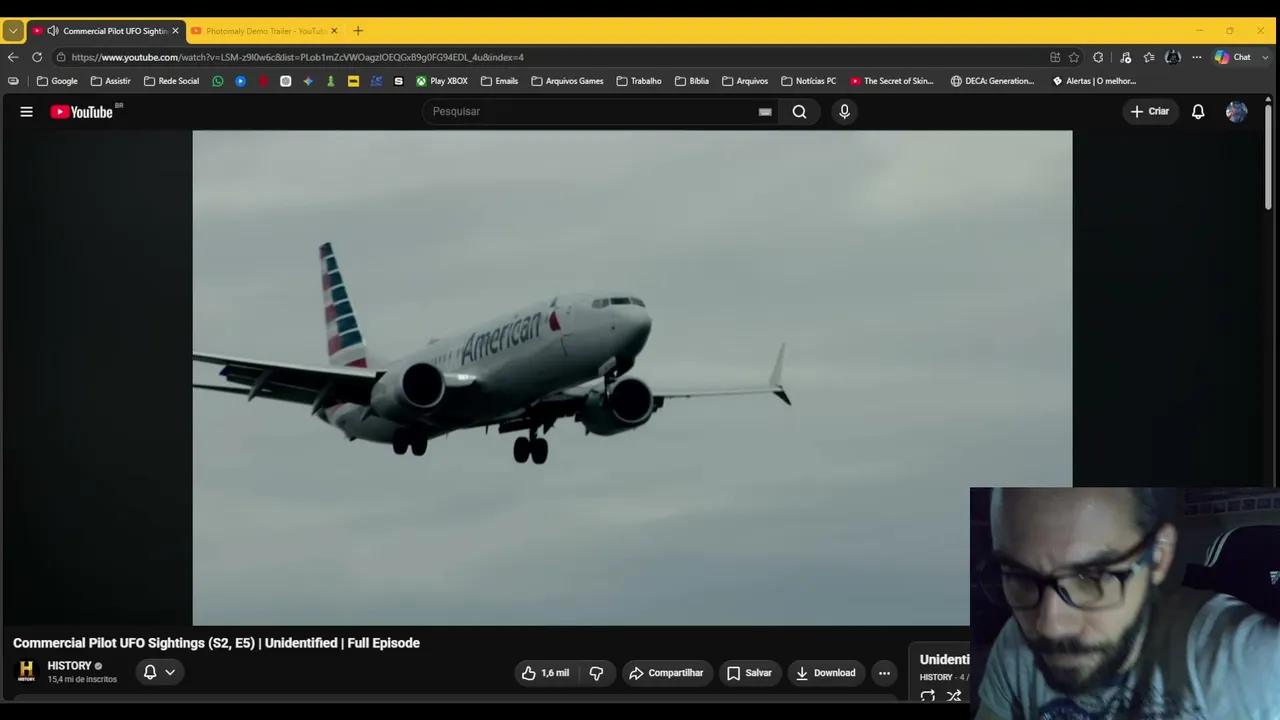The height and width of the screenshot is (720, 1280).
Task: Click the search magnifier button
Action: [x=799, y=112]
